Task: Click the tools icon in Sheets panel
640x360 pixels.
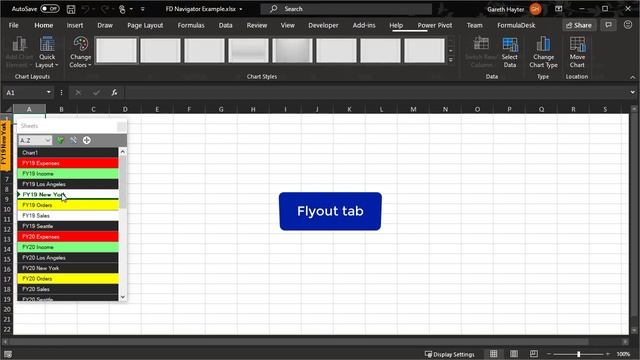Action: coord(73,140)
